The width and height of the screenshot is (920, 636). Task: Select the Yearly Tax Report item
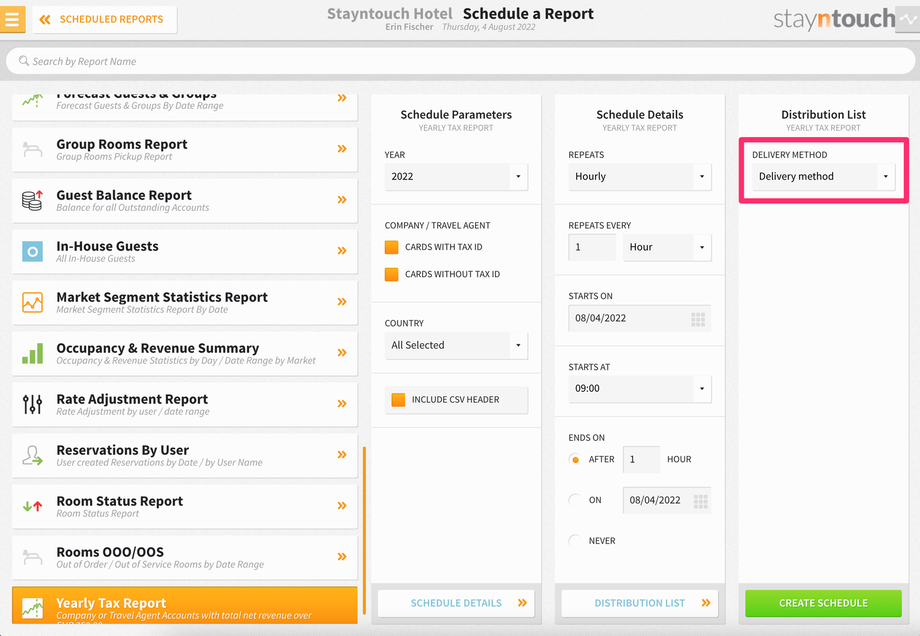click(185, 605)
